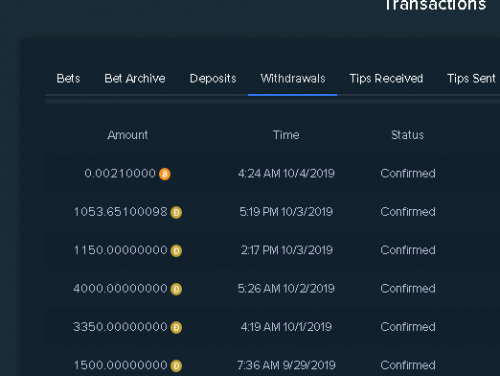The image size is (500, 376).
Task: Select the amount 3350.00000000
Action: coord(120,327)
